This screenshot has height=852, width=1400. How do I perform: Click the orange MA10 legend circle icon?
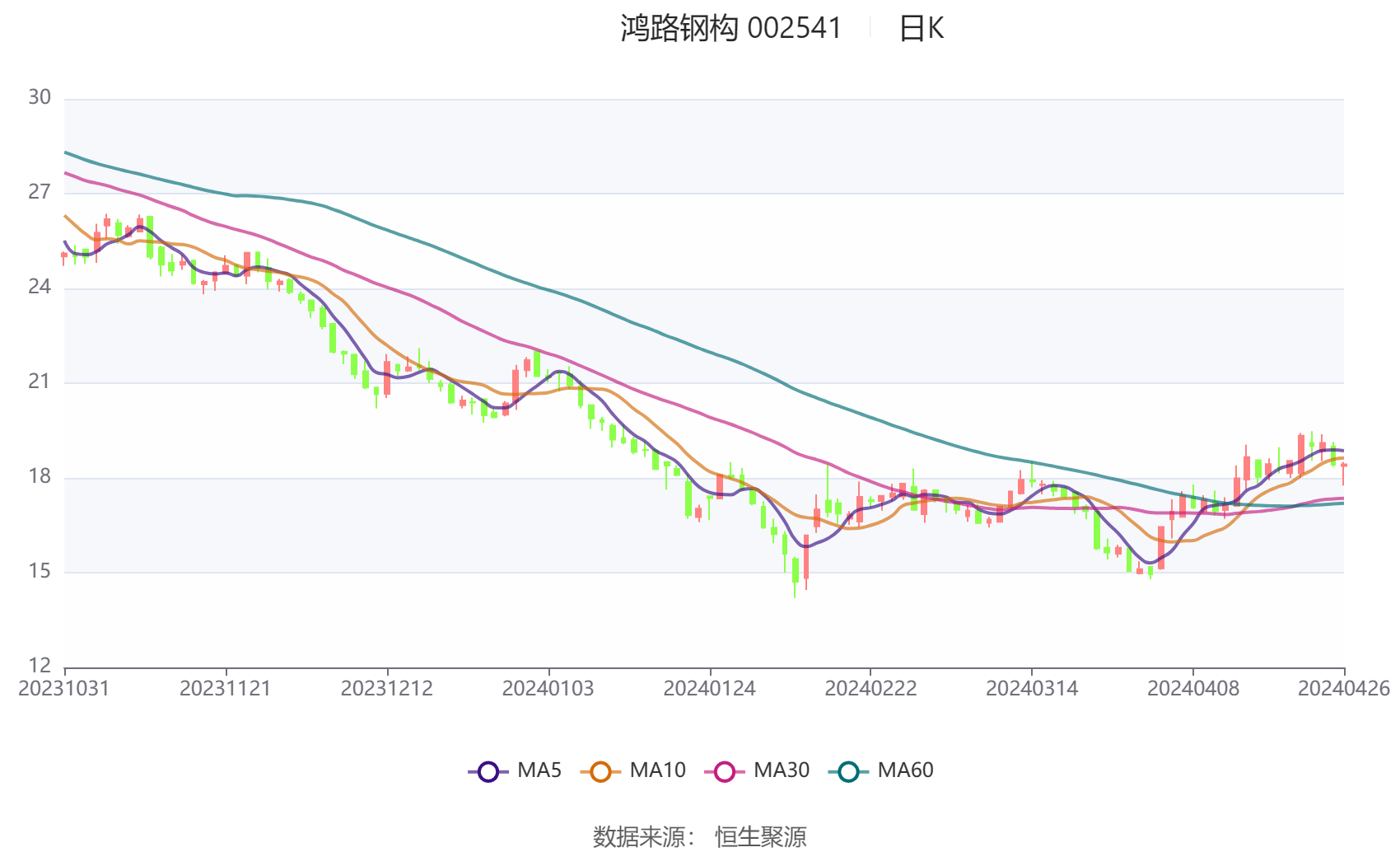600,772
